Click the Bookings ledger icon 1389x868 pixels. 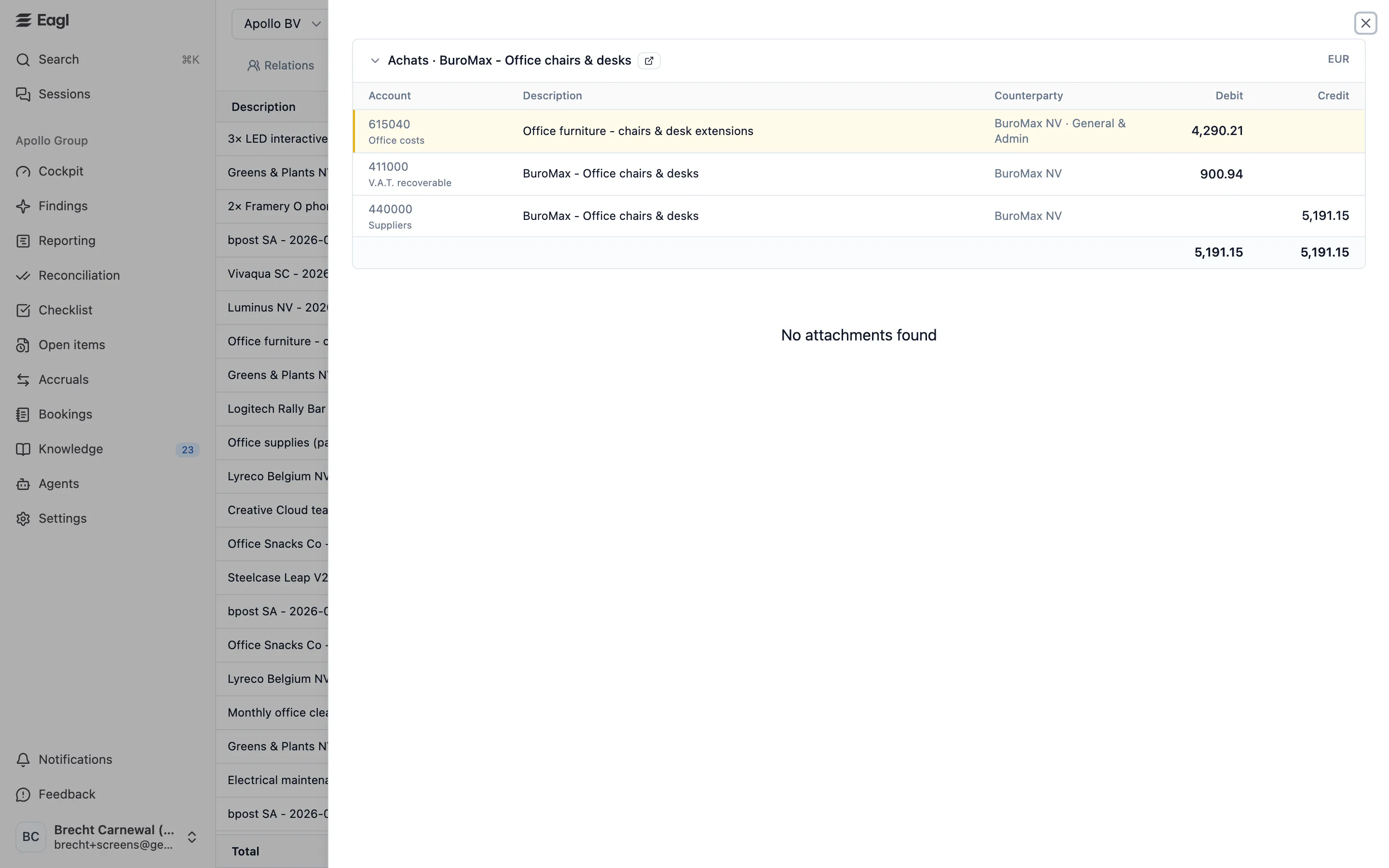click(23, 415)
